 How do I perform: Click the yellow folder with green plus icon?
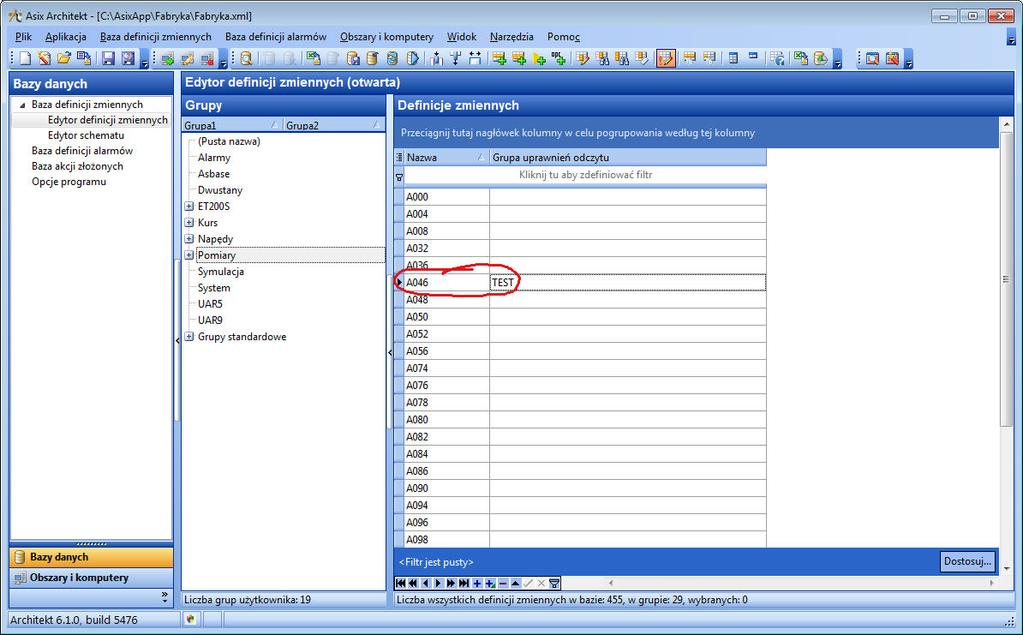click(539, 58)
